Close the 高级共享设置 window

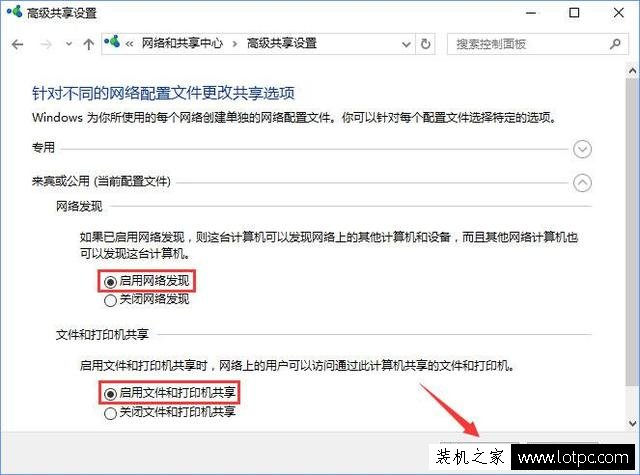coord(618,13)
